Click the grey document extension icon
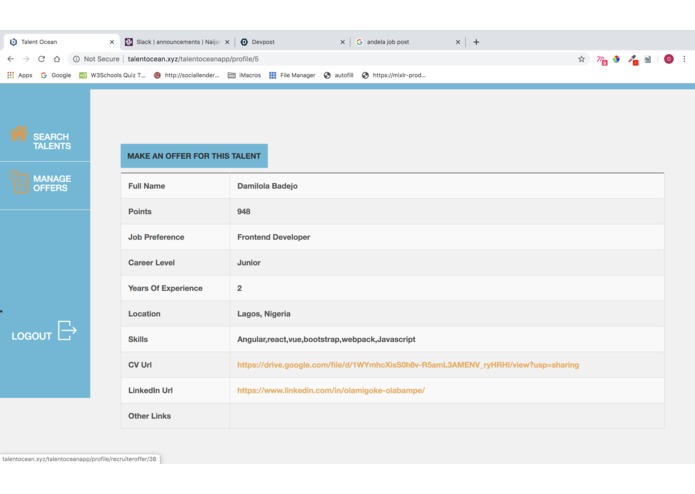The height and width of the screenshot is (494, 695). 648,59
